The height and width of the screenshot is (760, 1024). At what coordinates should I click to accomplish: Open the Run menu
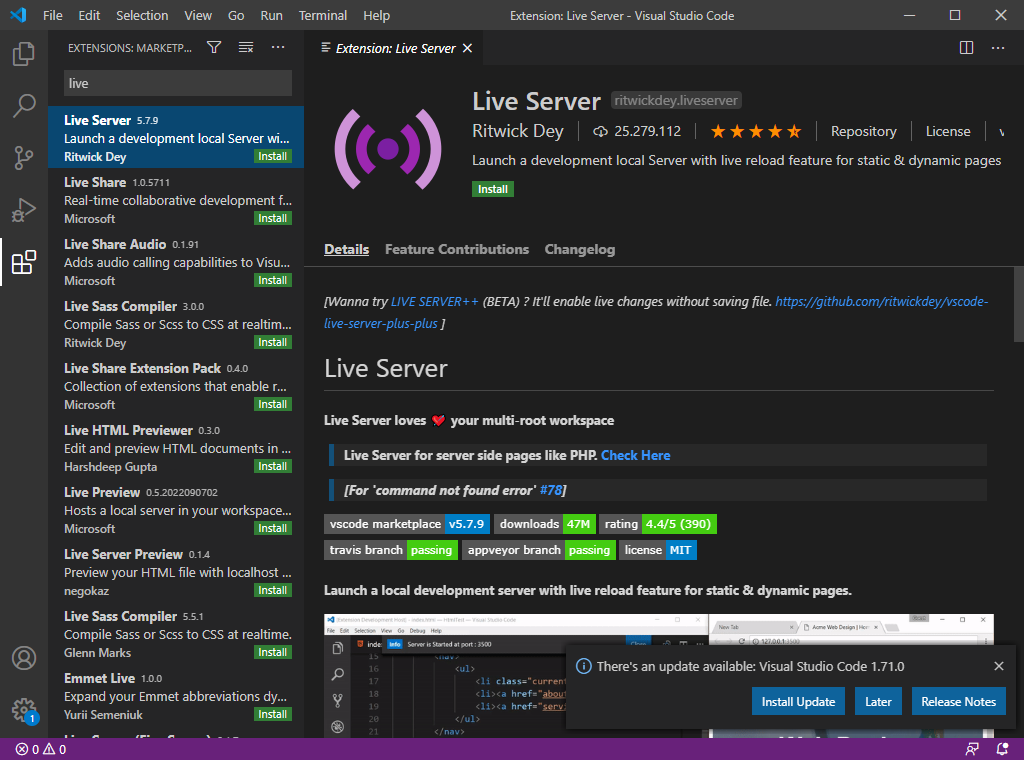[271, 16]
